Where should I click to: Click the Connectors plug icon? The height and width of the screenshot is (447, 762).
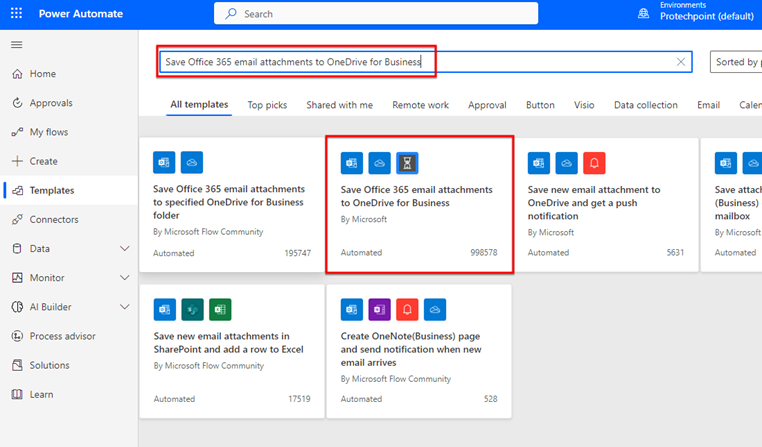point(17,220)
